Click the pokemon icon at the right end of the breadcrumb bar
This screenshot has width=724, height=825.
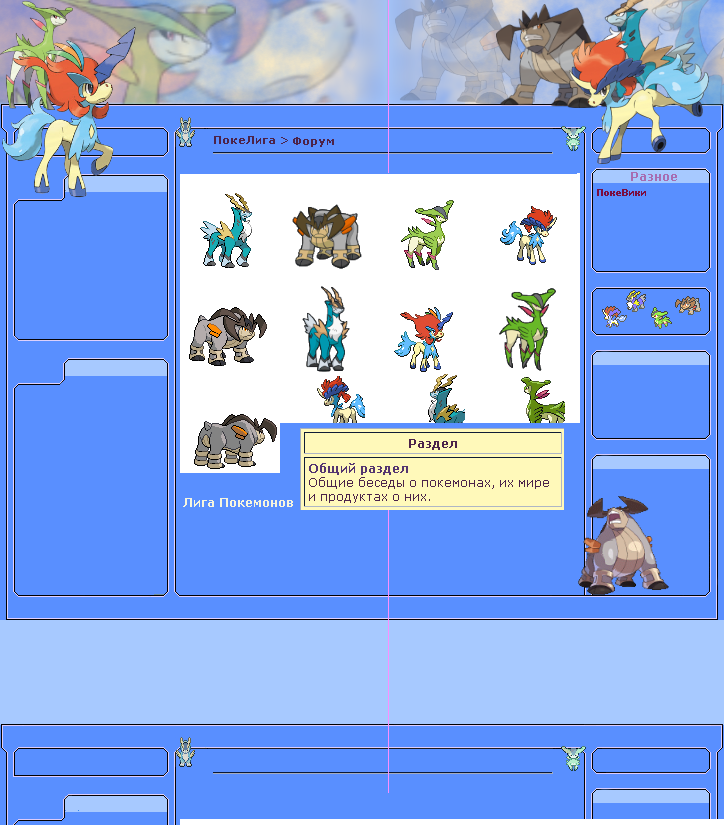tap(573, 138)
